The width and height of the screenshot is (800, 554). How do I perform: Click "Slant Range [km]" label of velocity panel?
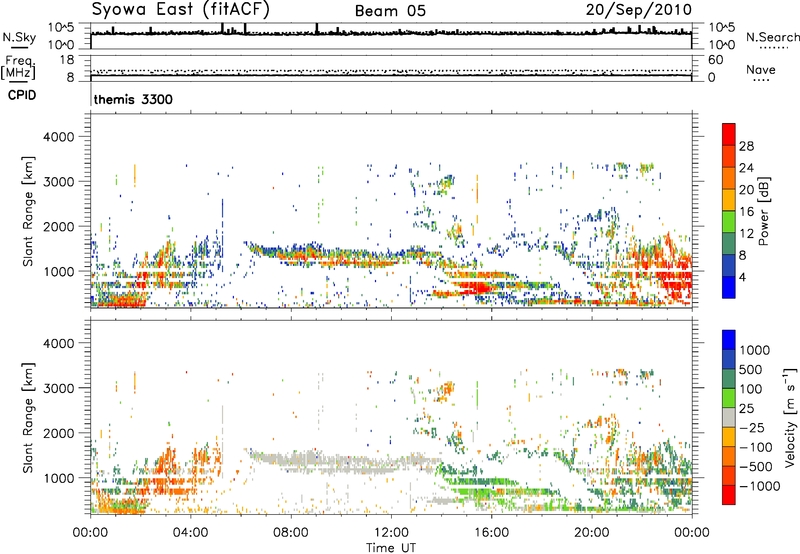28,418
